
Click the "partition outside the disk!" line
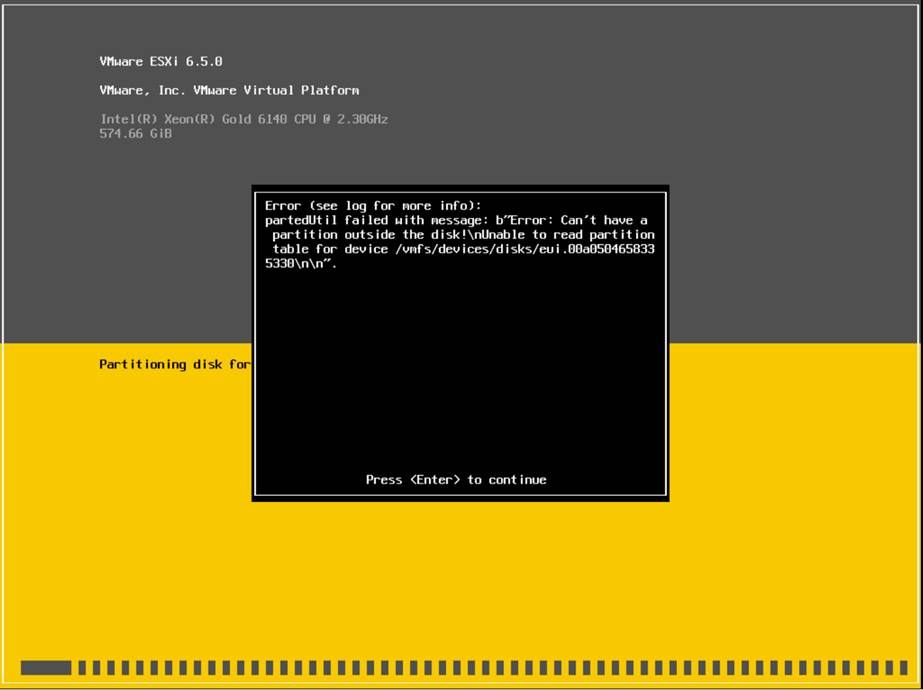pyautogui.click(x=463, y=234)
